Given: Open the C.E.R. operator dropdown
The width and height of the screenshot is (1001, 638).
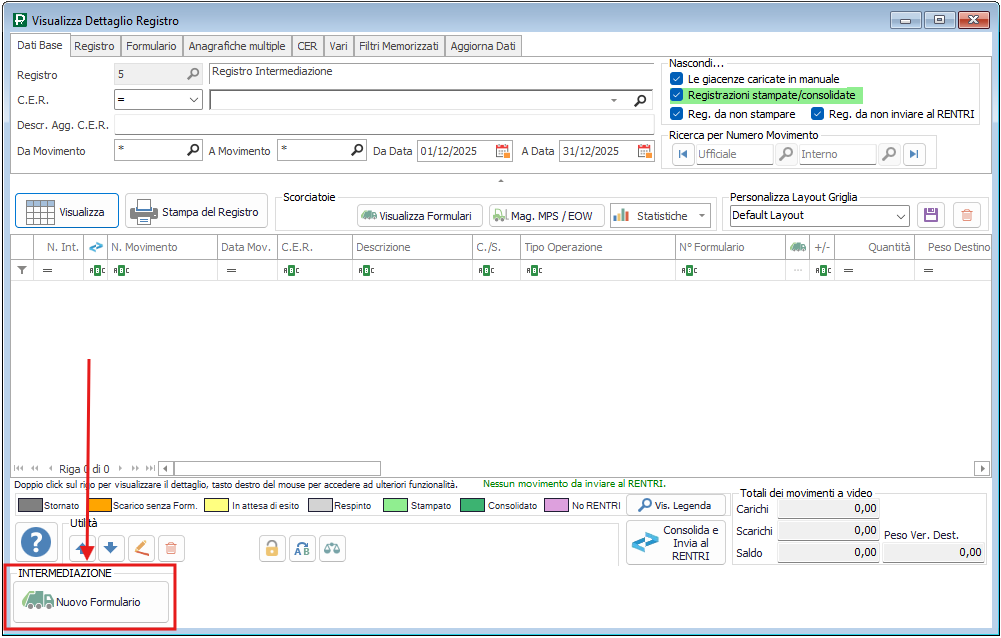Looking at the screenshot, I should click(x=194, y=100).
